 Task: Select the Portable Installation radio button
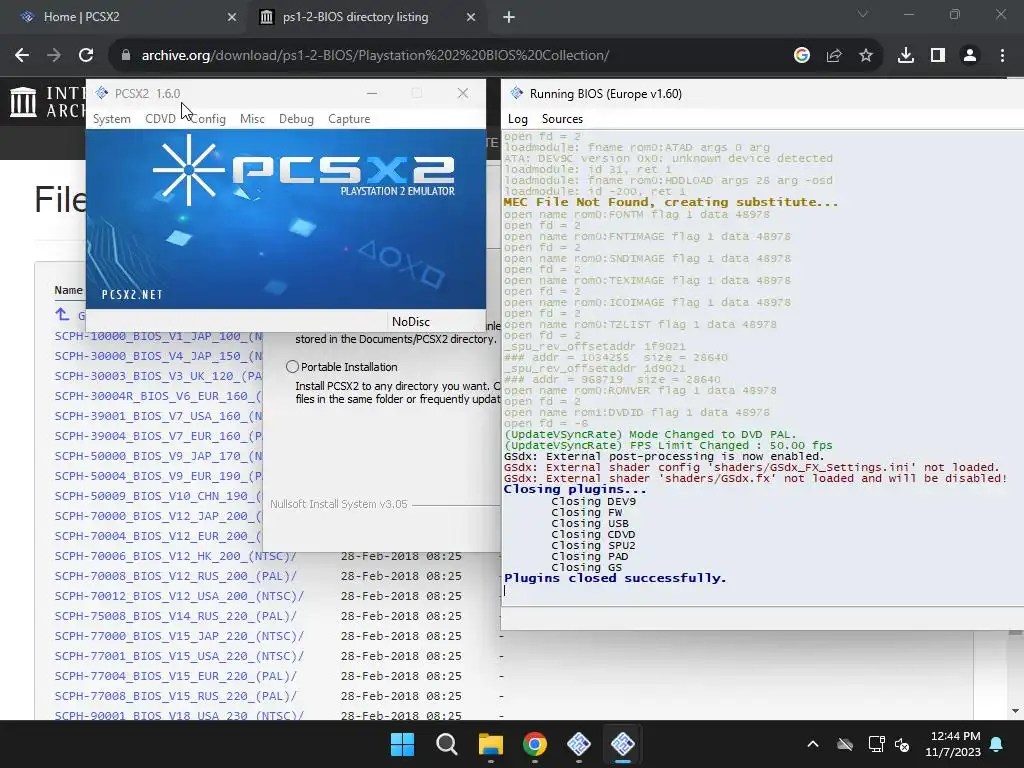click(x=293, y=367)
